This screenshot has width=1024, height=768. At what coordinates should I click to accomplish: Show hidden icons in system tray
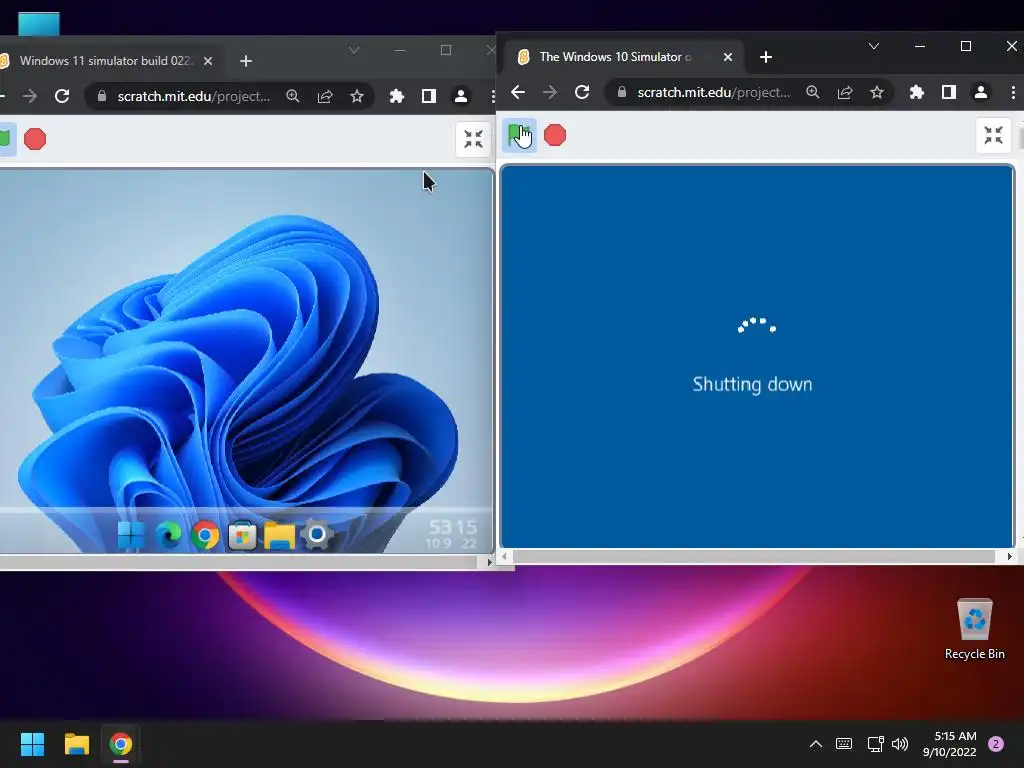[x=816, y=744]
